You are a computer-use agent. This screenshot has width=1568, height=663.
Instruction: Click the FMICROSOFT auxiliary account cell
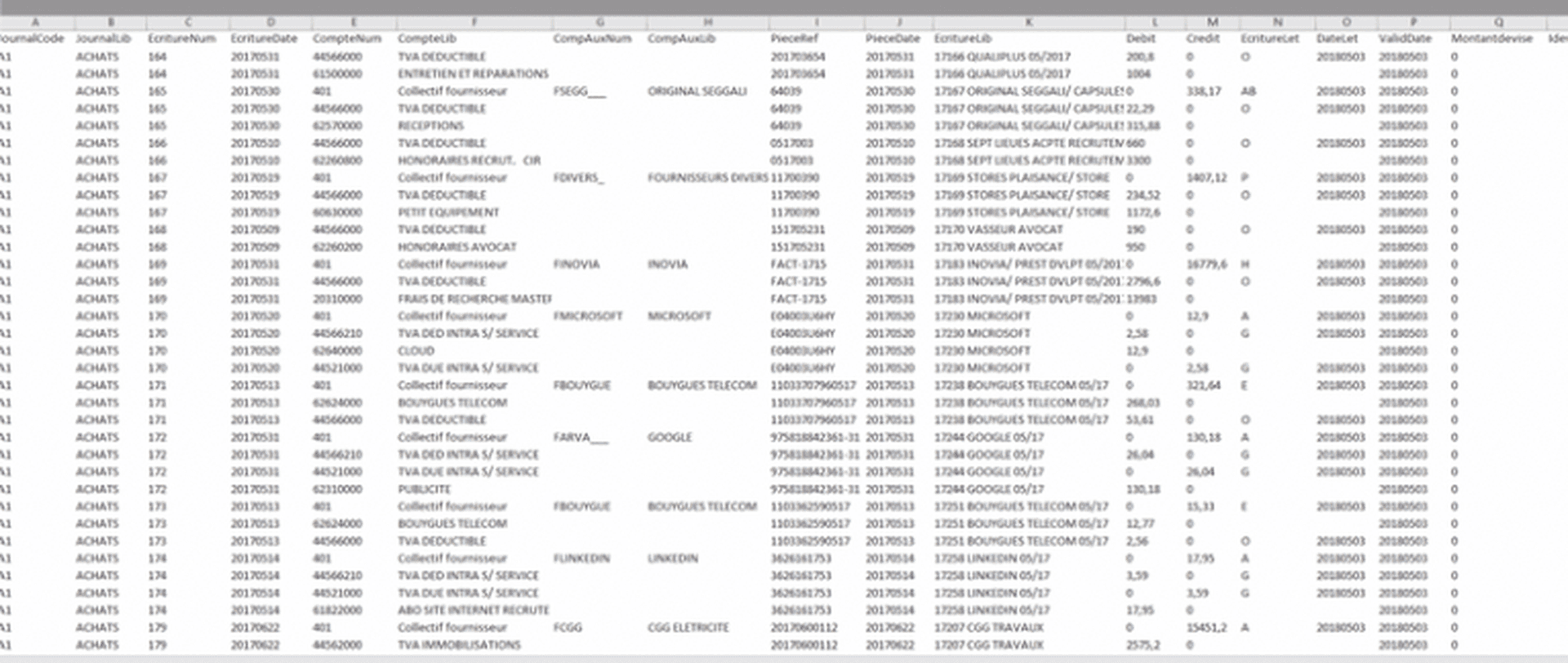(587, 316)
